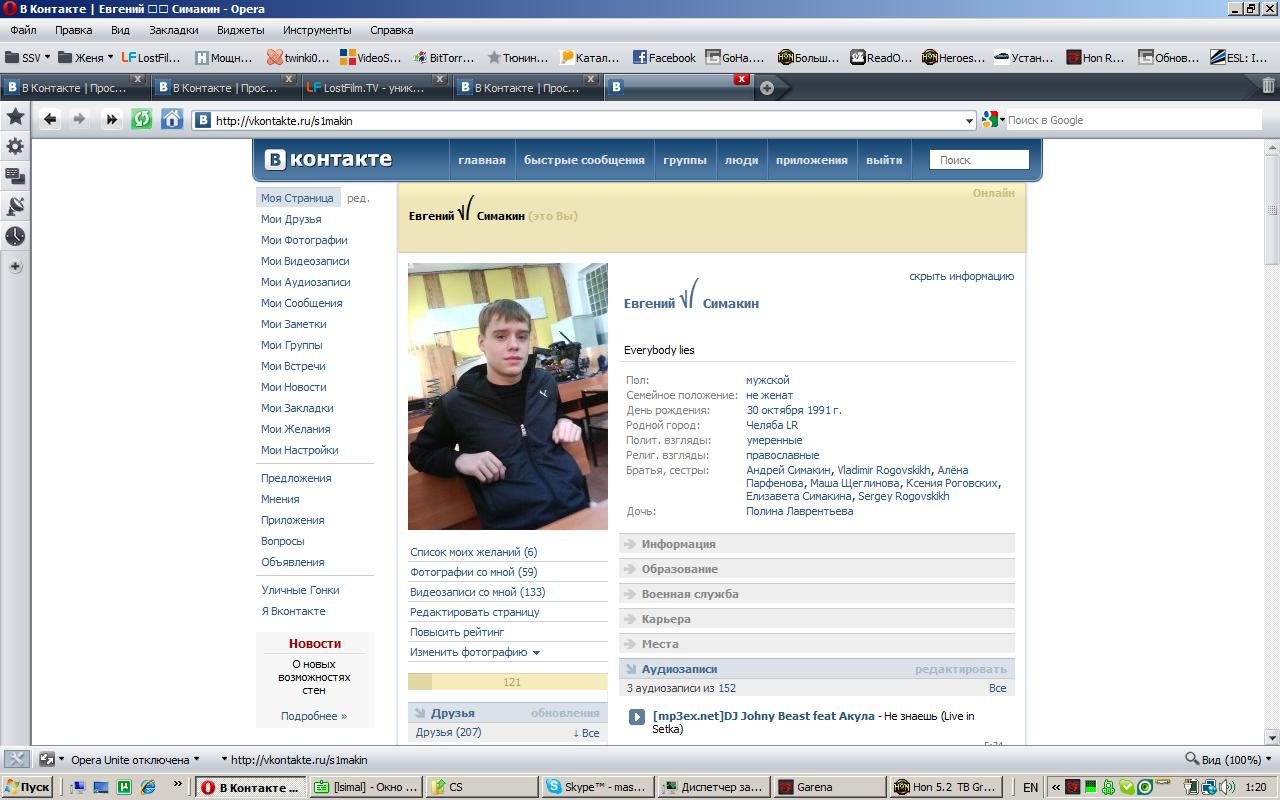Viewport: 1280px width, 800px height.
Task: Open the gear Widgets panel in the sidebar
Action: pyautogui.click(x=15, y=146)
